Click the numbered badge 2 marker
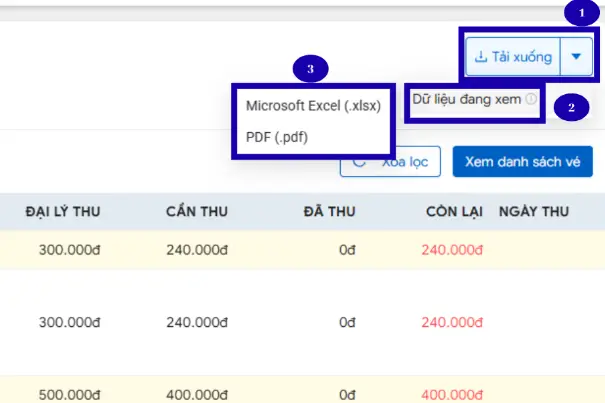Image resolution: width=605 pixels, height=403 pixels. click(x=570, y=107)
